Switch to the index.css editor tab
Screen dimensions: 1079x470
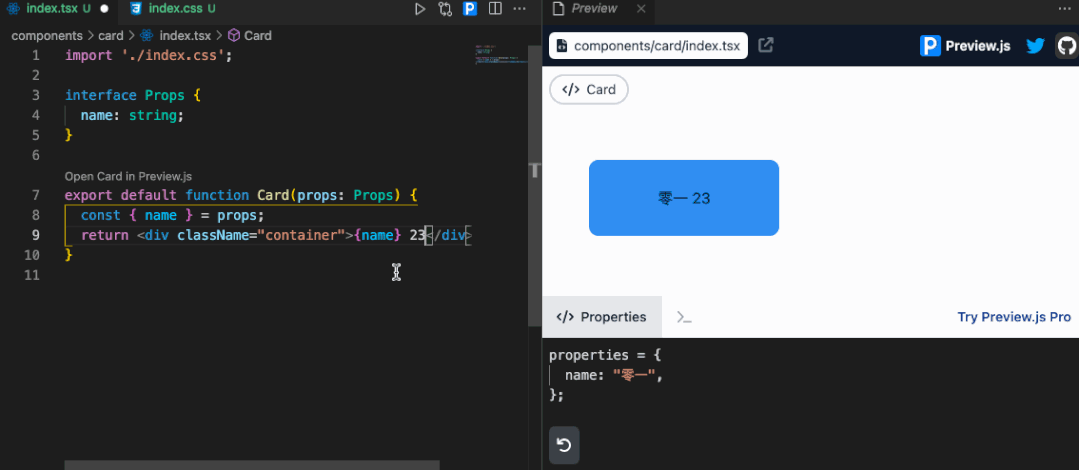(172, 9)
